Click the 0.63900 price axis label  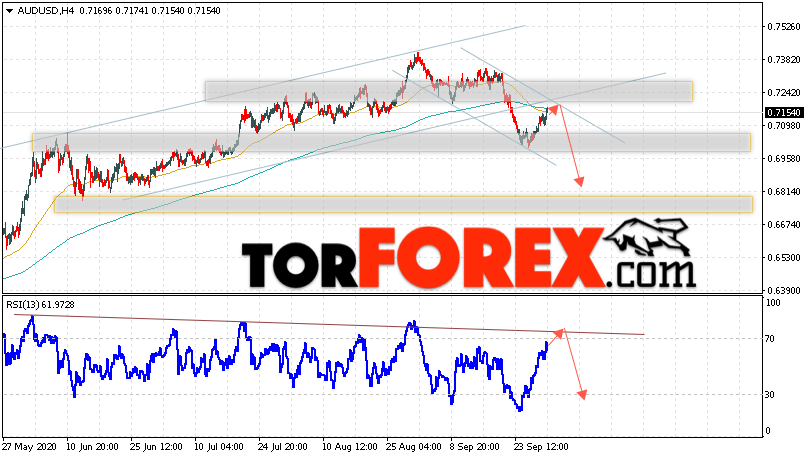(x=784, y=291)
